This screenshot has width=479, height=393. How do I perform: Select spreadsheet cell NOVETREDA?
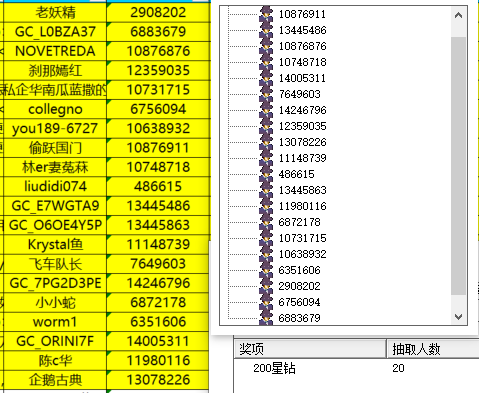click(x=55, y=51)
